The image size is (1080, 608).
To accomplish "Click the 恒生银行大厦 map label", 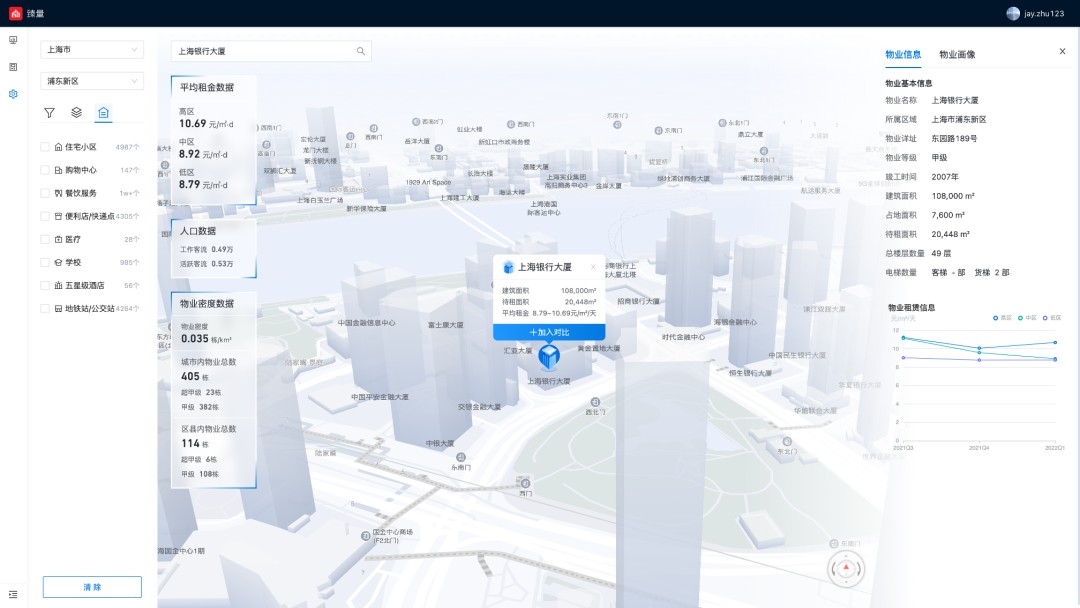I will (750, 373).
